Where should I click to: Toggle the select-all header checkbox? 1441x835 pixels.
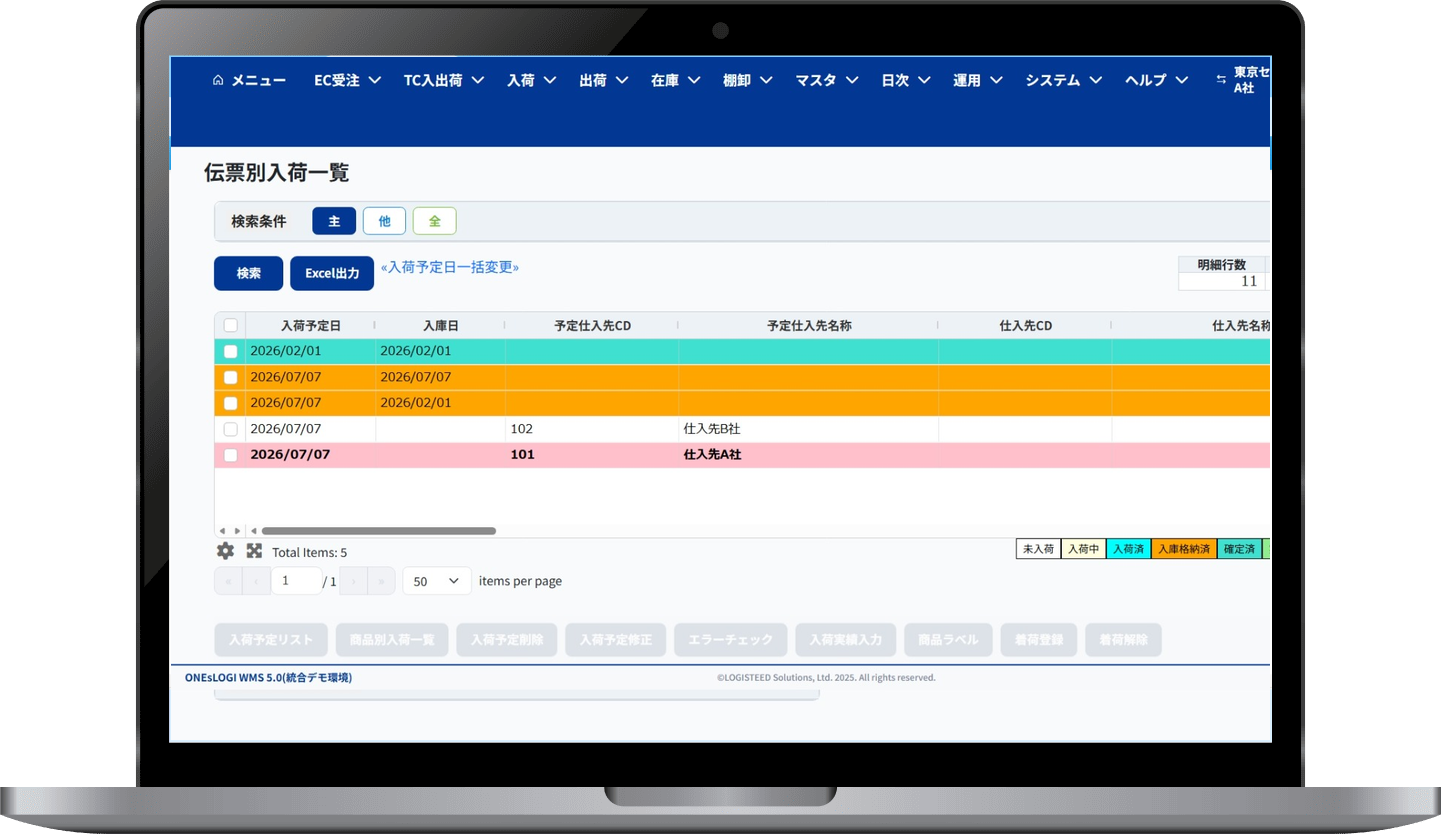pyautogui.click(x=231, y=325)
